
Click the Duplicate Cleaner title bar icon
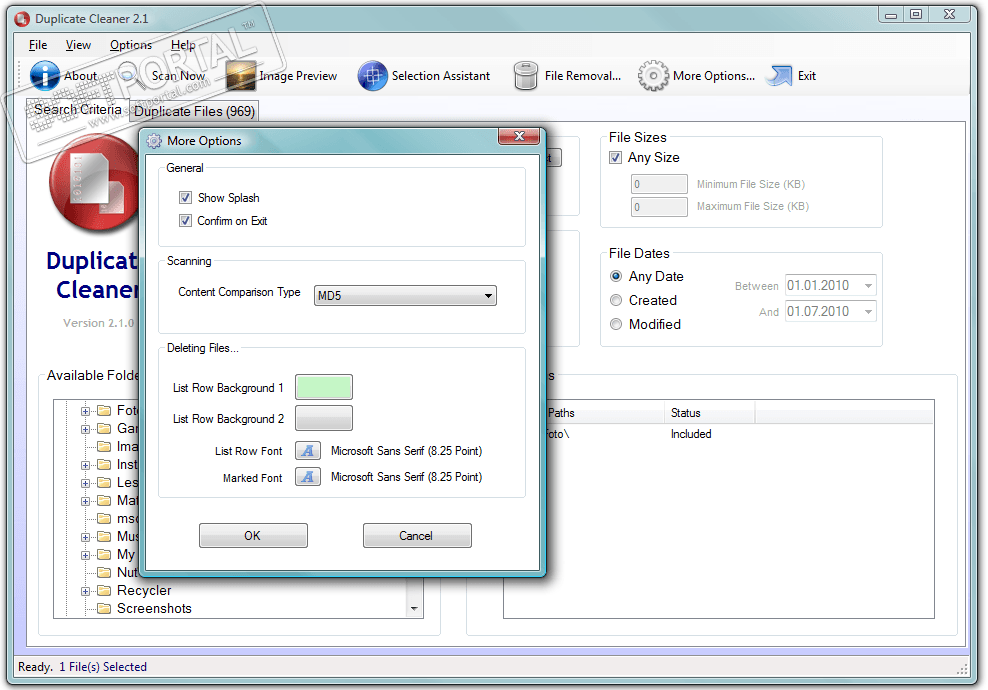[22, 19]
